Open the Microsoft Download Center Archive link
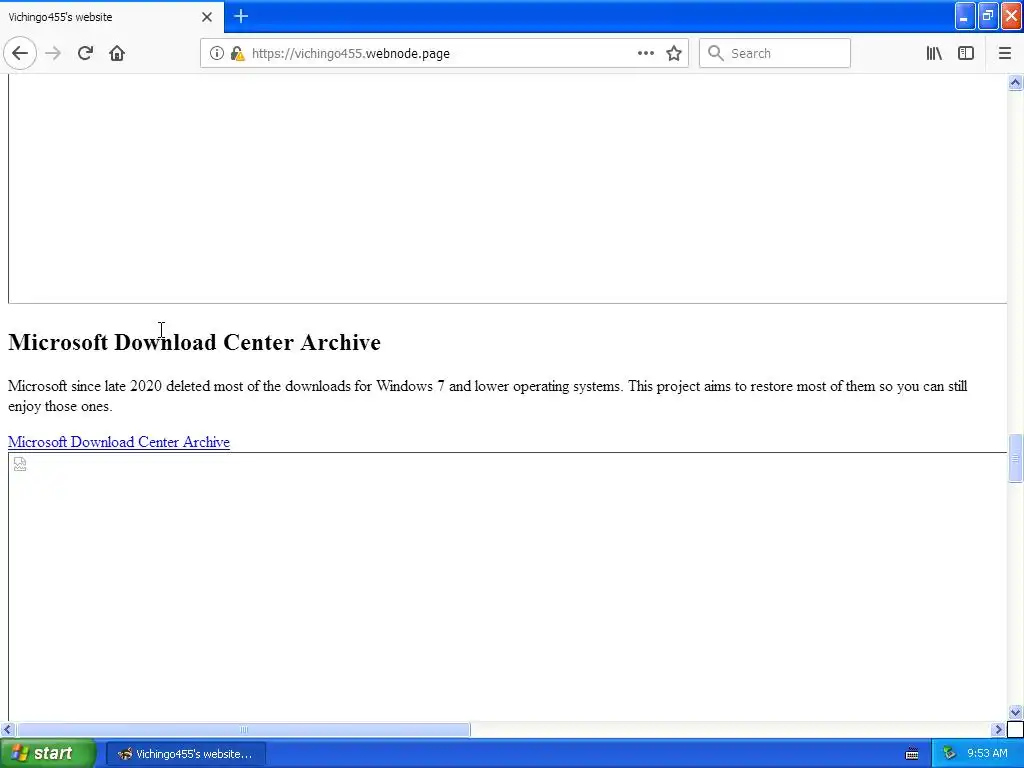Image resolution: width=1024 pixels, height=768 pixels. tap(119, 442)
